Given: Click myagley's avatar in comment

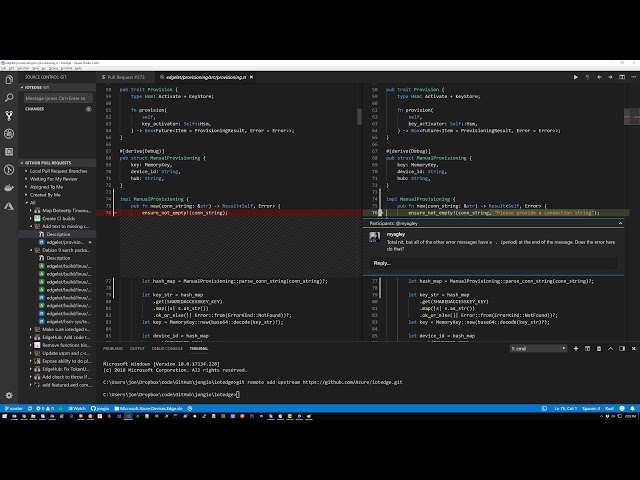Looking at the screenshot, I should tap(375, 237).
